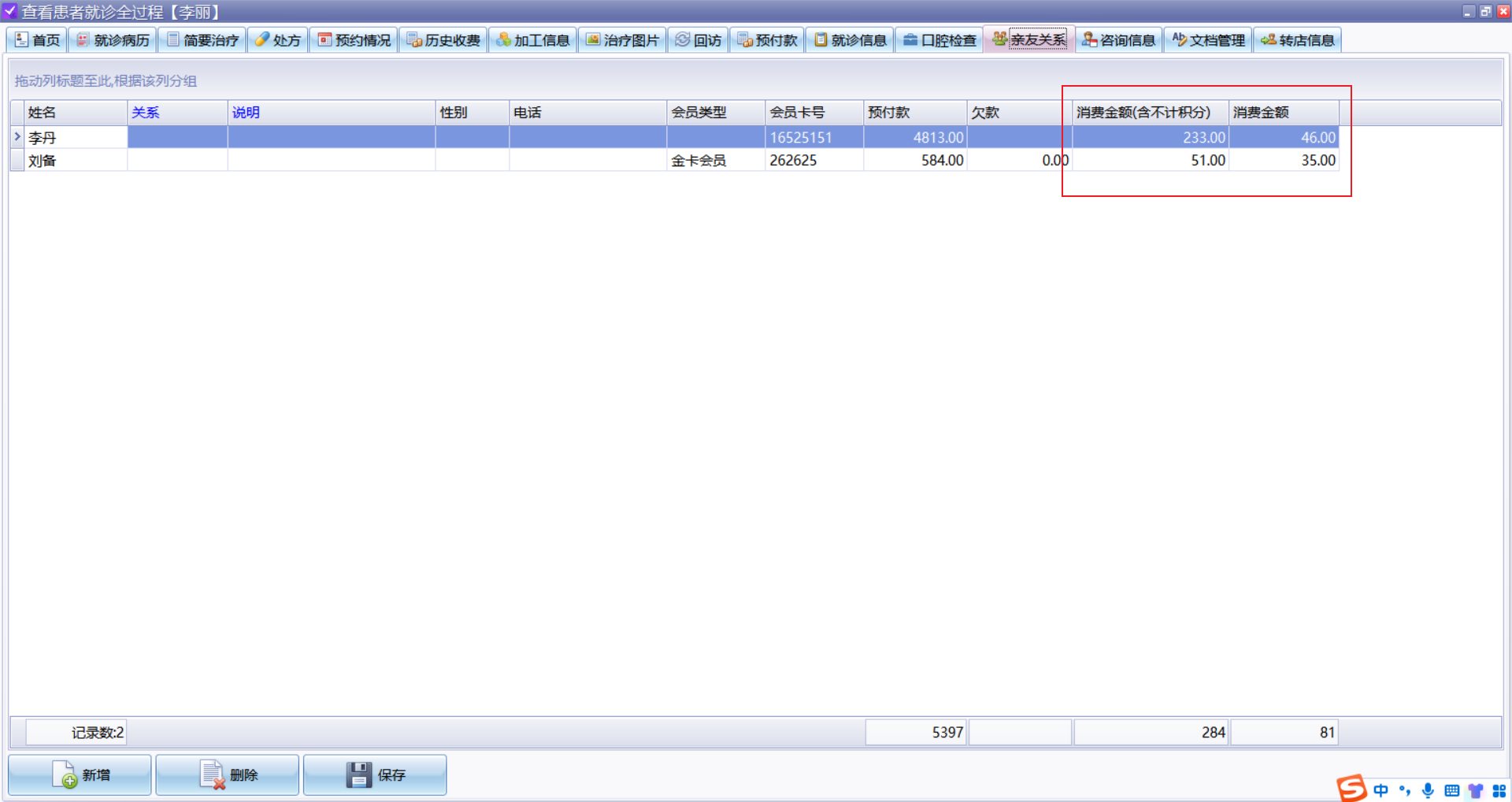1512x802 pixels.
Task: Click the 咨询信息 tab icon
Action: [1090, 39]
